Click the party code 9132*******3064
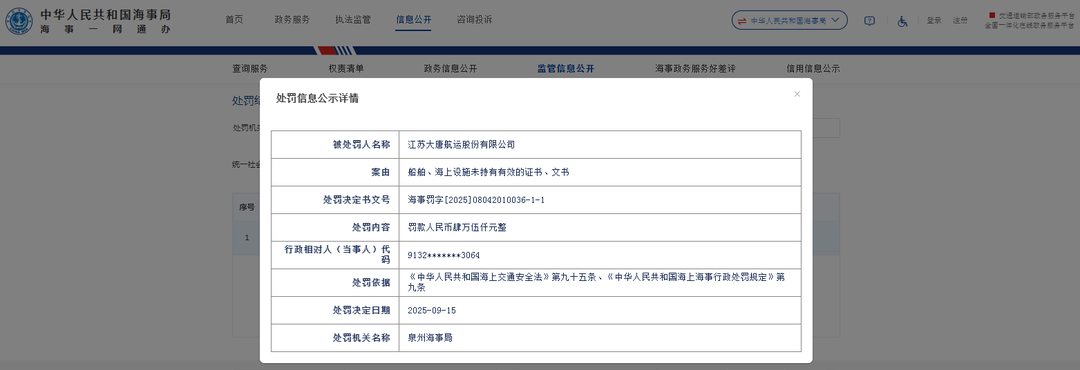 (444, 255)
